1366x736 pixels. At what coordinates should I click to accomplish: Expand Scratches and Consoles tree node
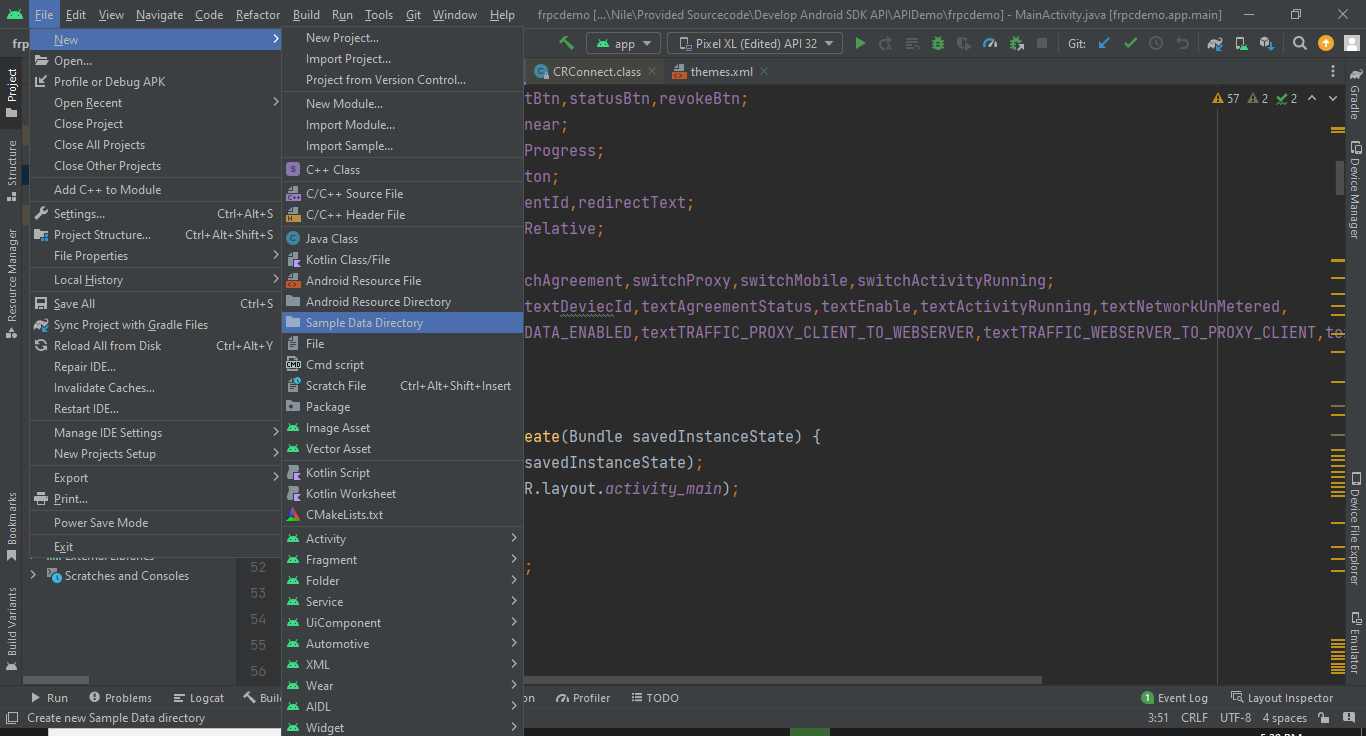point(34,576)
